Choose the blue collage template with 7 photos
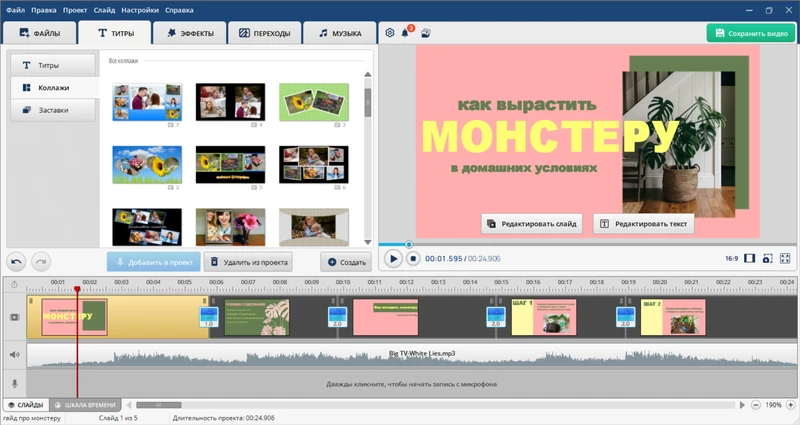The image size is (800, 425). pos(147,102)
